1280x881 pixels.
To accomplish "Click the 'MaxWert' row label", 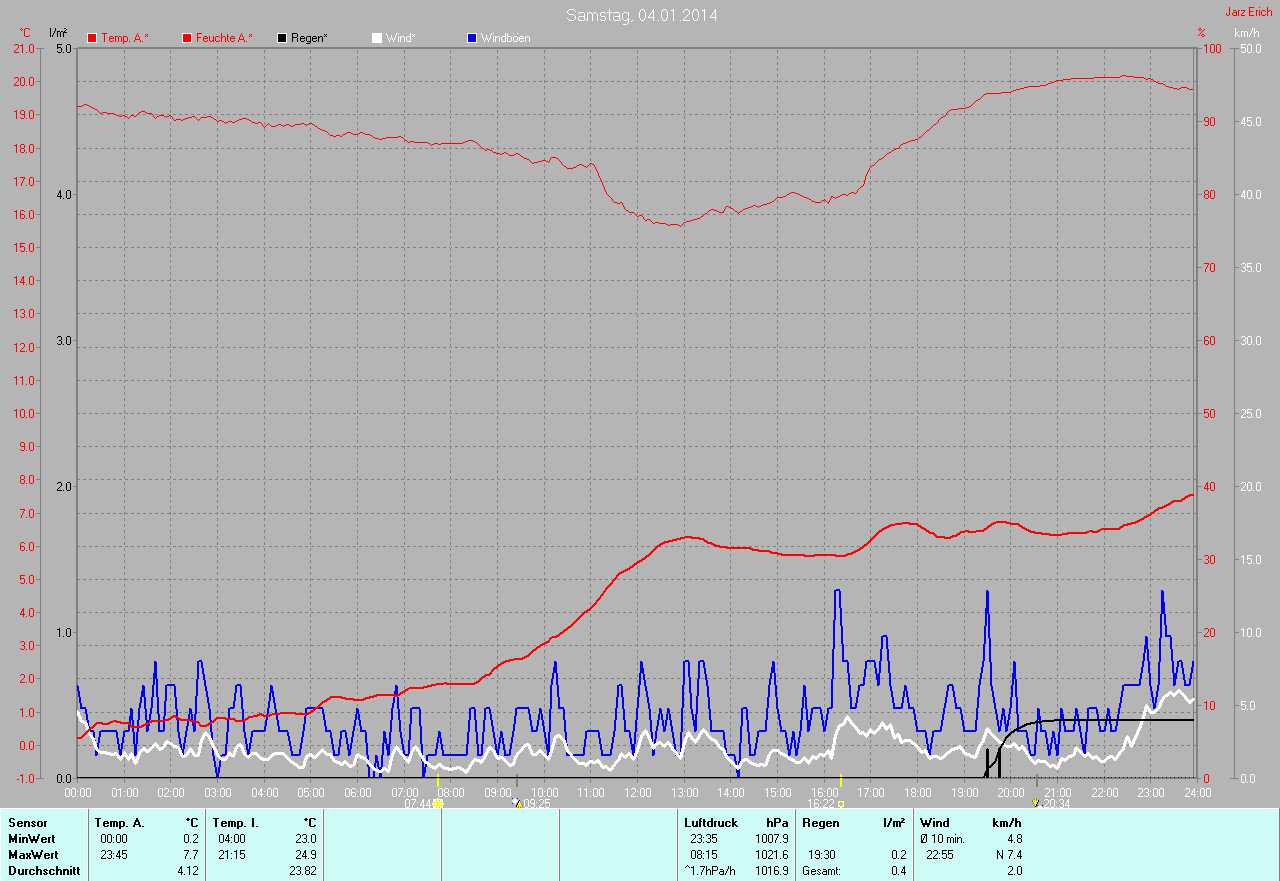I will 33,854.
